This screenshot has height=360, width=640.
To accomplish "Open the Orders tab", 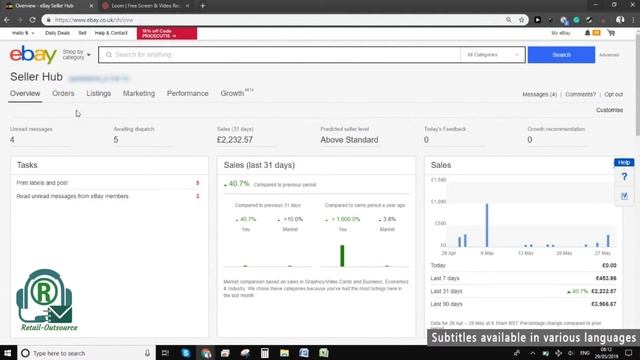I will [63, 93].
